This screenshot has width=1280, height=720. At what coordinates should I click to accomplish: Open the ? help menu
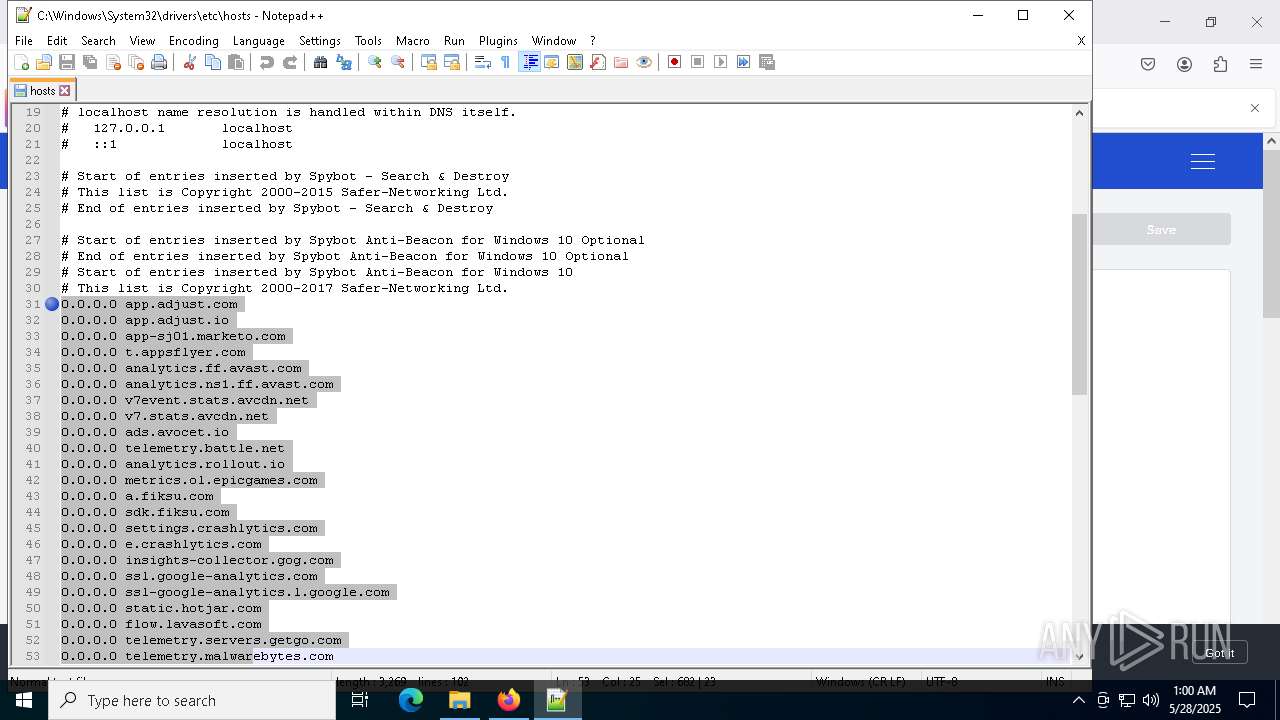click(x=592, y=41)
